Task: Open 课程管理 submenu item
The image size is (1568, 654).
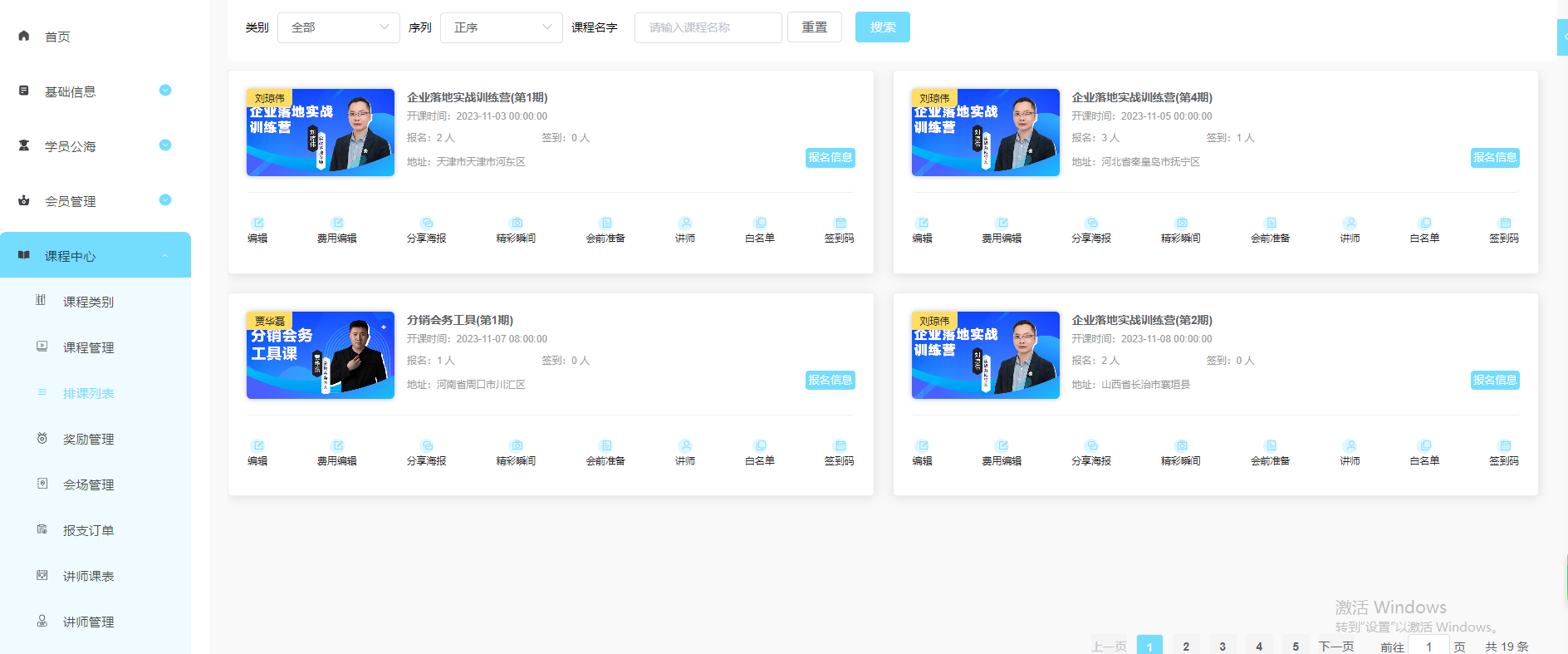Action: coord(96,347)
